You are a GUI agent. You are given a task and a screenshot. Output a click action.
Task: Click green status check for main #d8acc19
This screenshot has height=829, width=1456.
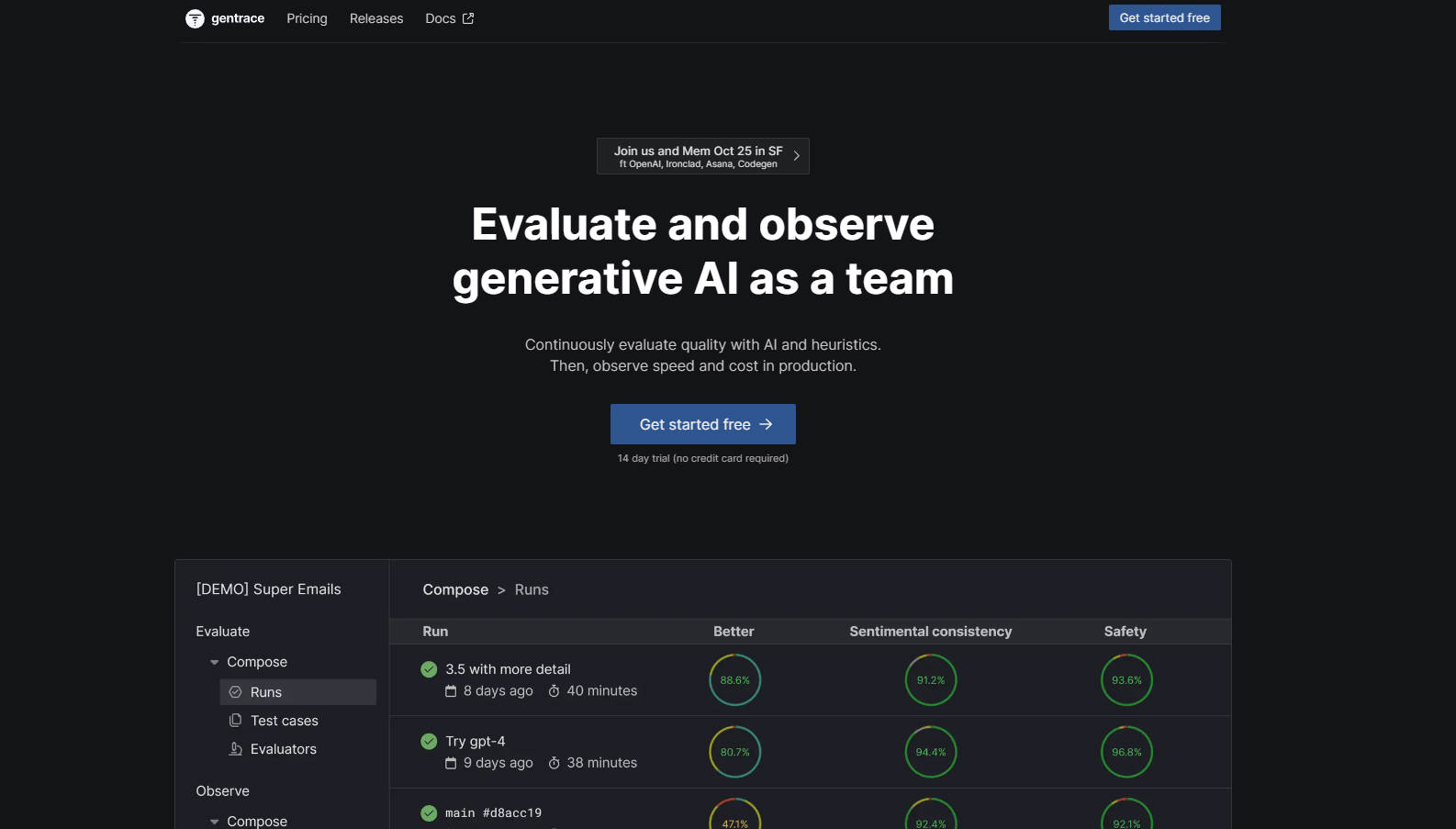click(x=429, y=812)
